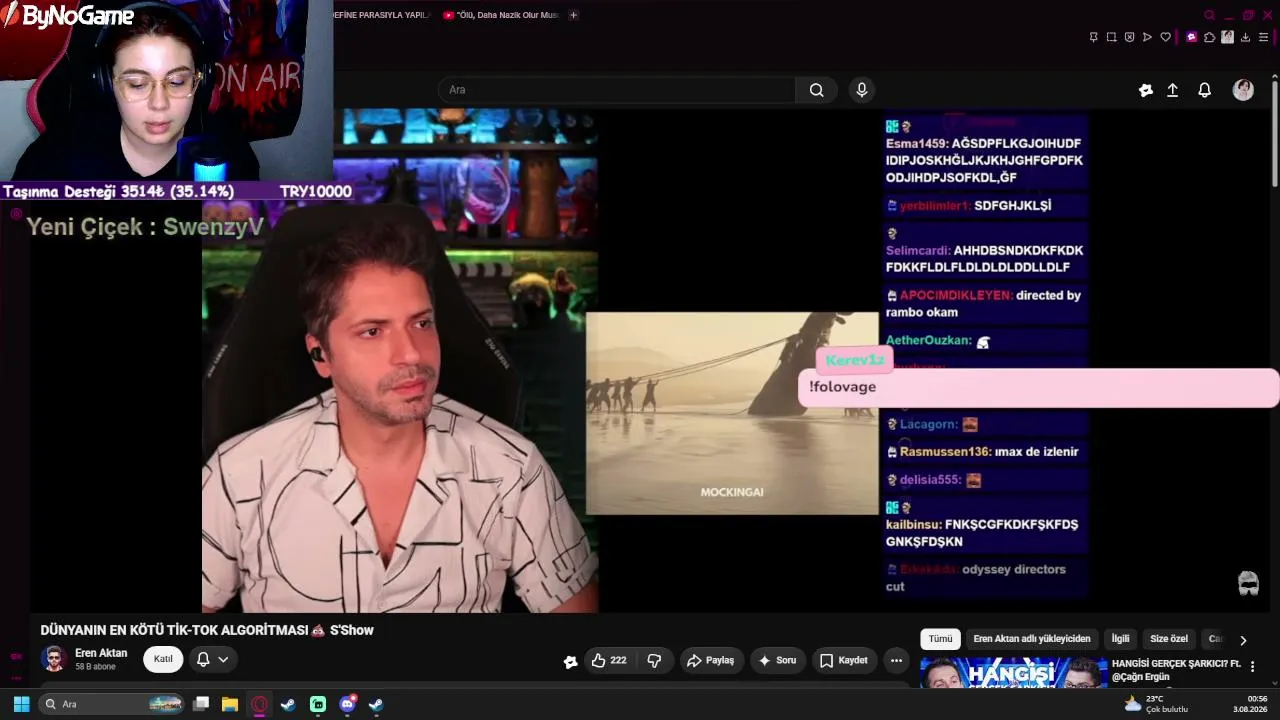Open the extensions puzzle-piece icon
Image resolution: width=1280 pixels, height=720 pixels.
[1209, 37]
